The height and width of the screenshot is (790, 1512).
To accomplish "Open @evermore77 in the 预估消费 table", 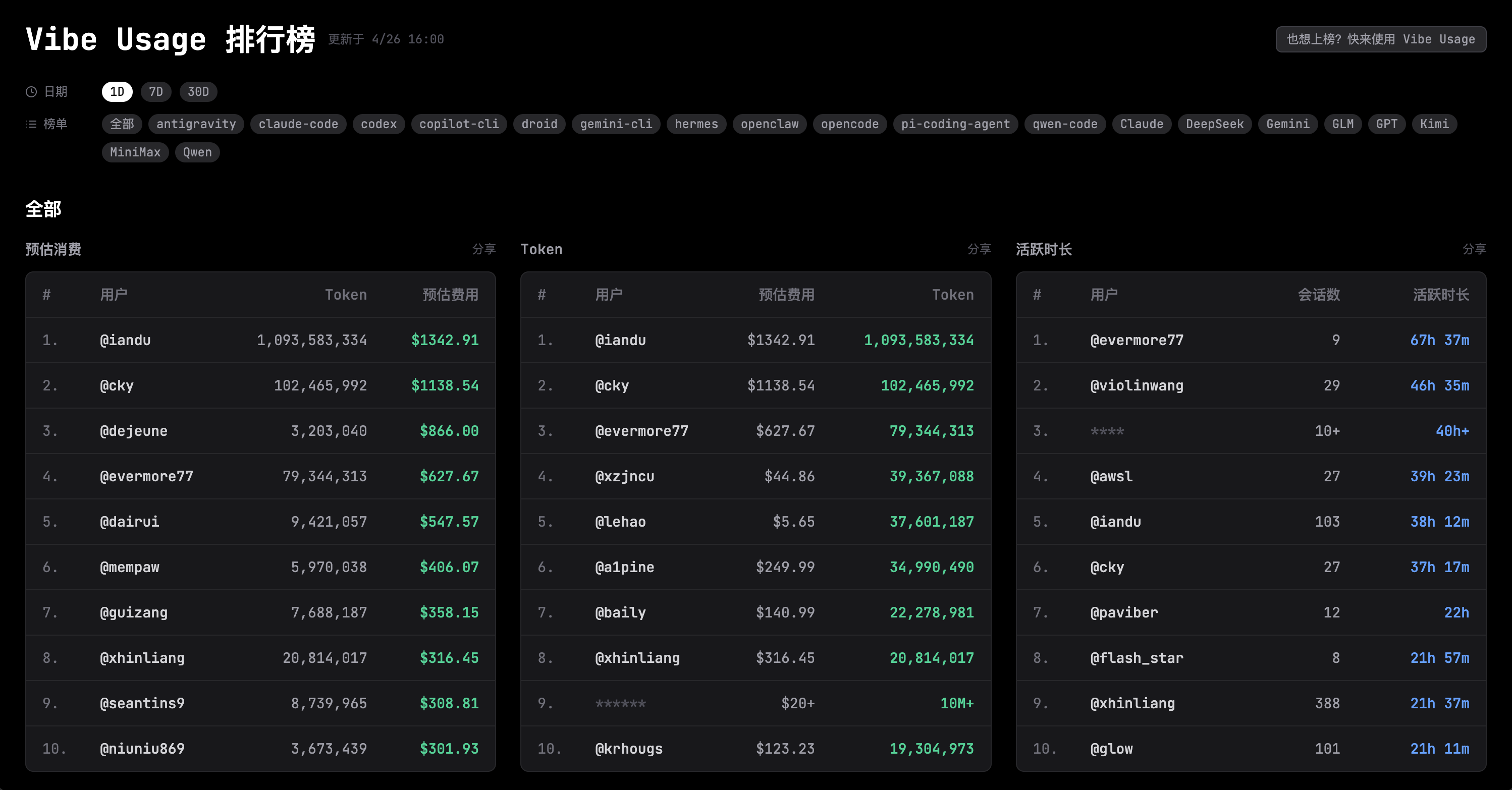I will (146, 476).
